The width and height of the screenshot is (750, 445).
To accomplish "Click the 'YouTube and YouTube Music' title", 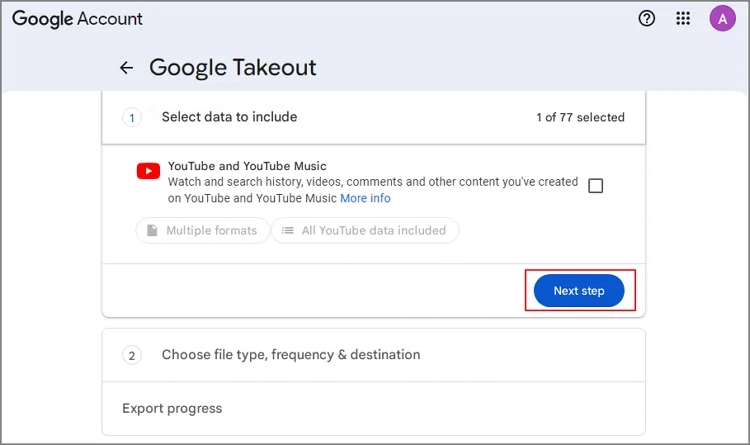I will tap(247, 166).
